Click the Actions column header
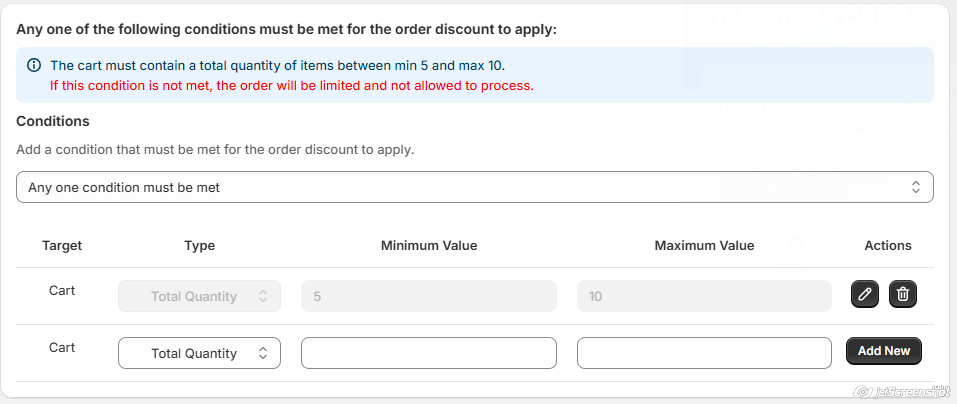 [888, 245]
